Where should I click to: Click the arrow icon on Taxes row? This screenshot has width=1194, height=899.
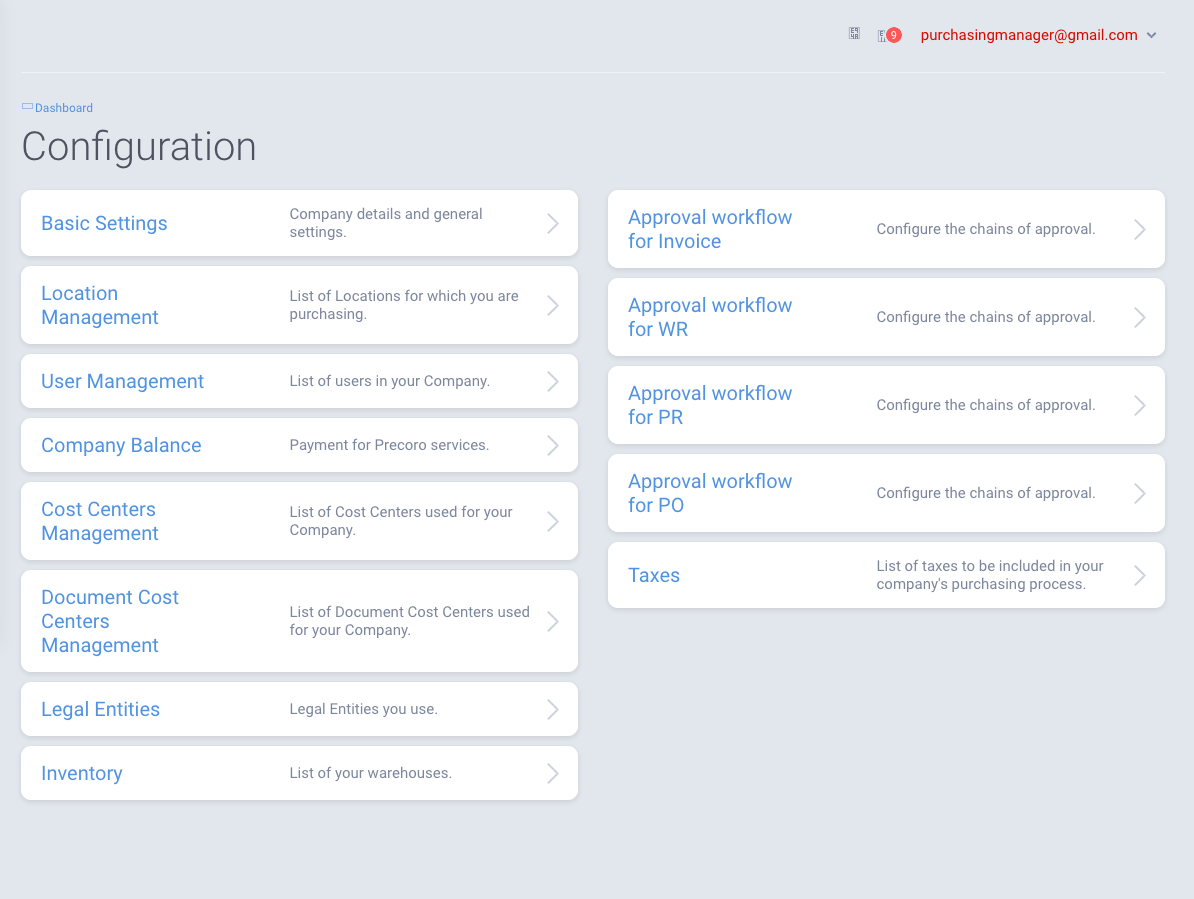coord(1139,575)
